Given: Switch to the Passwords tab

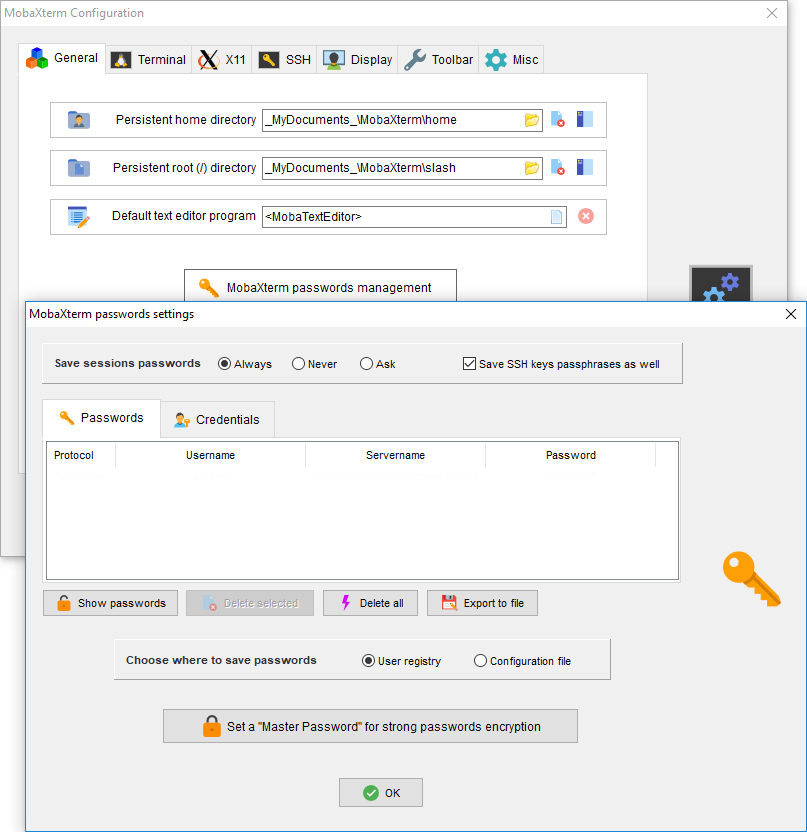Looking at the screenshot, I should pyautogui.click(x=101, y=418).
